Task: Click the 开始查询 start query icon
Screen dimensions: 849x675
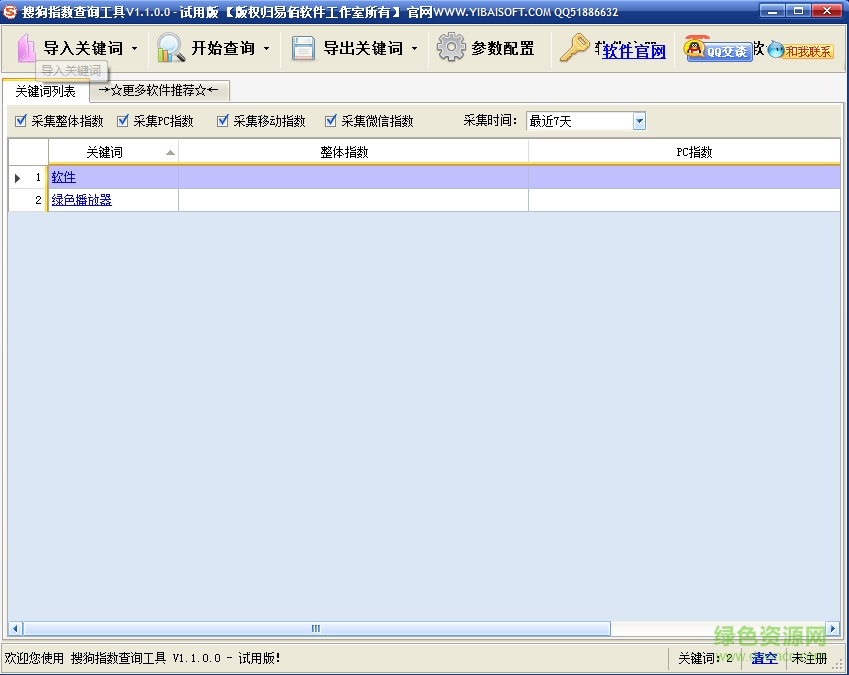Action: (x=171, y=47)
